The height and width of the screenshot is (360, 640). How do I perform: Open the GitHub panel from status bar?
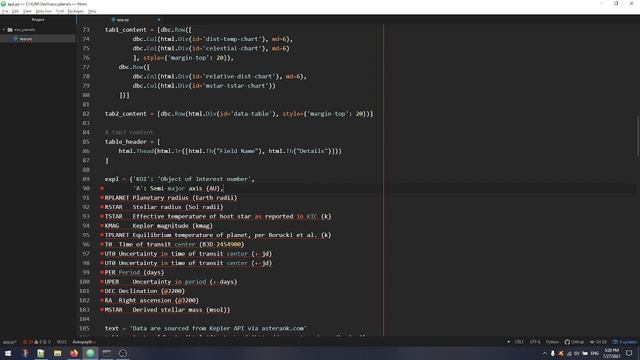point(574,342)
